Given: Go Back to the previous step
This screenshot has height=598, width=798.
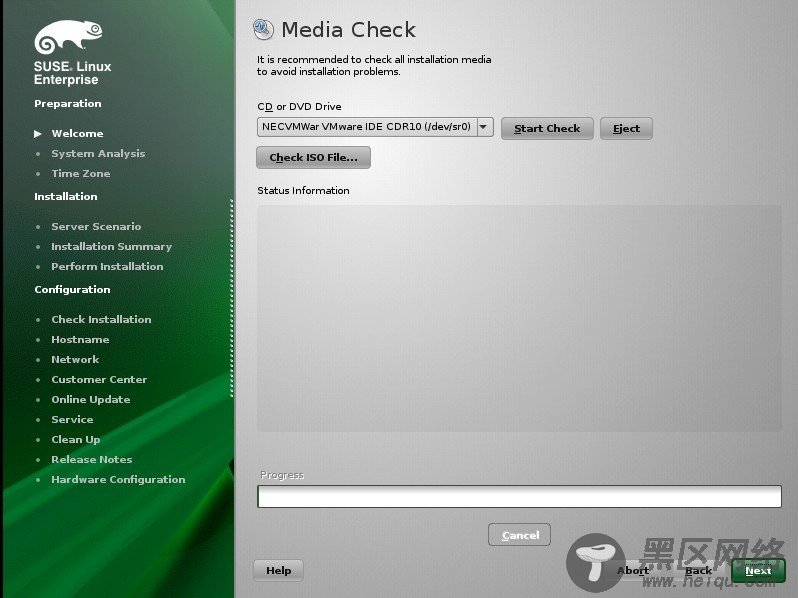Looking at the screenshot, I should 698,571.
